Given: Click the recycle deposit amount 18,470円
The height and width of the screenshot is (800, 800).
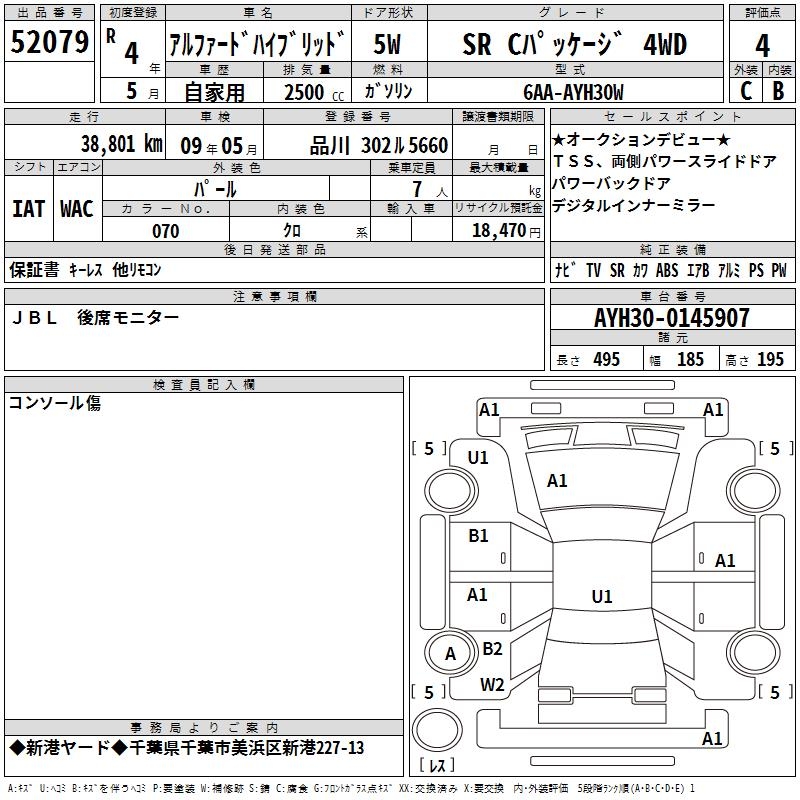Looking at the screenshot, I should pos(498,231).
